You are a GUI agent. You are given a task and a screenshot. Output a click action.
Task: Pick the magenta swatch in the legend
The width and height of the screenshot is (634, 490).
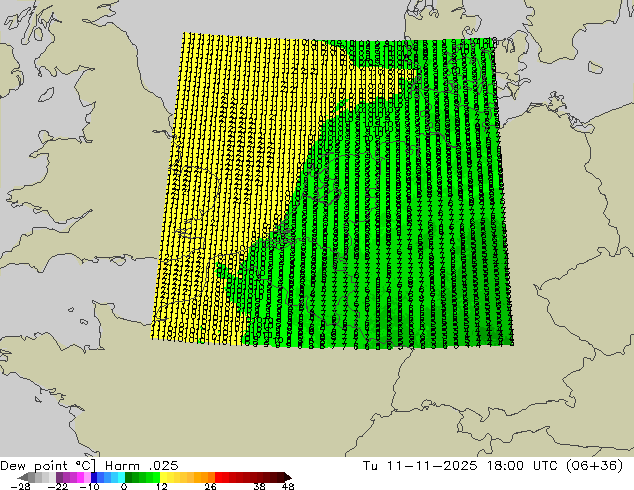(80, 477)
